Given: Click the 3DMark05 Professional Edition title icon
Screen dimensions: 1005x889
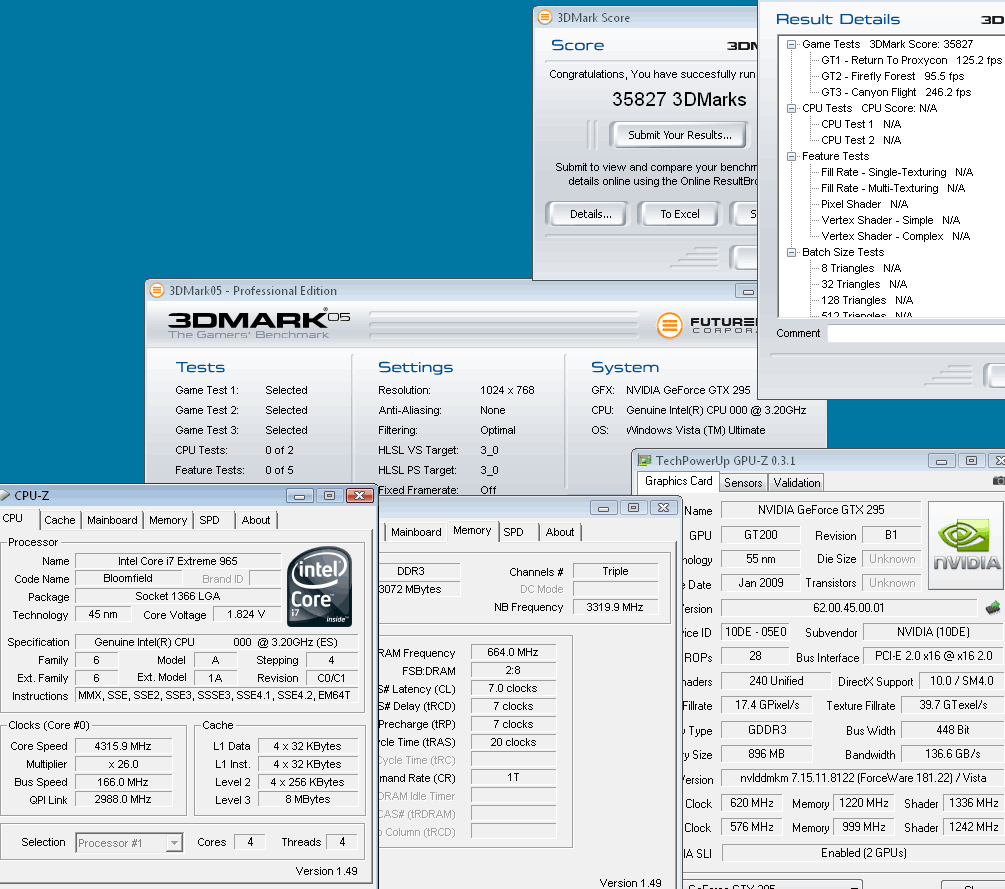Looking at the screenshot, I should point(157,290).
